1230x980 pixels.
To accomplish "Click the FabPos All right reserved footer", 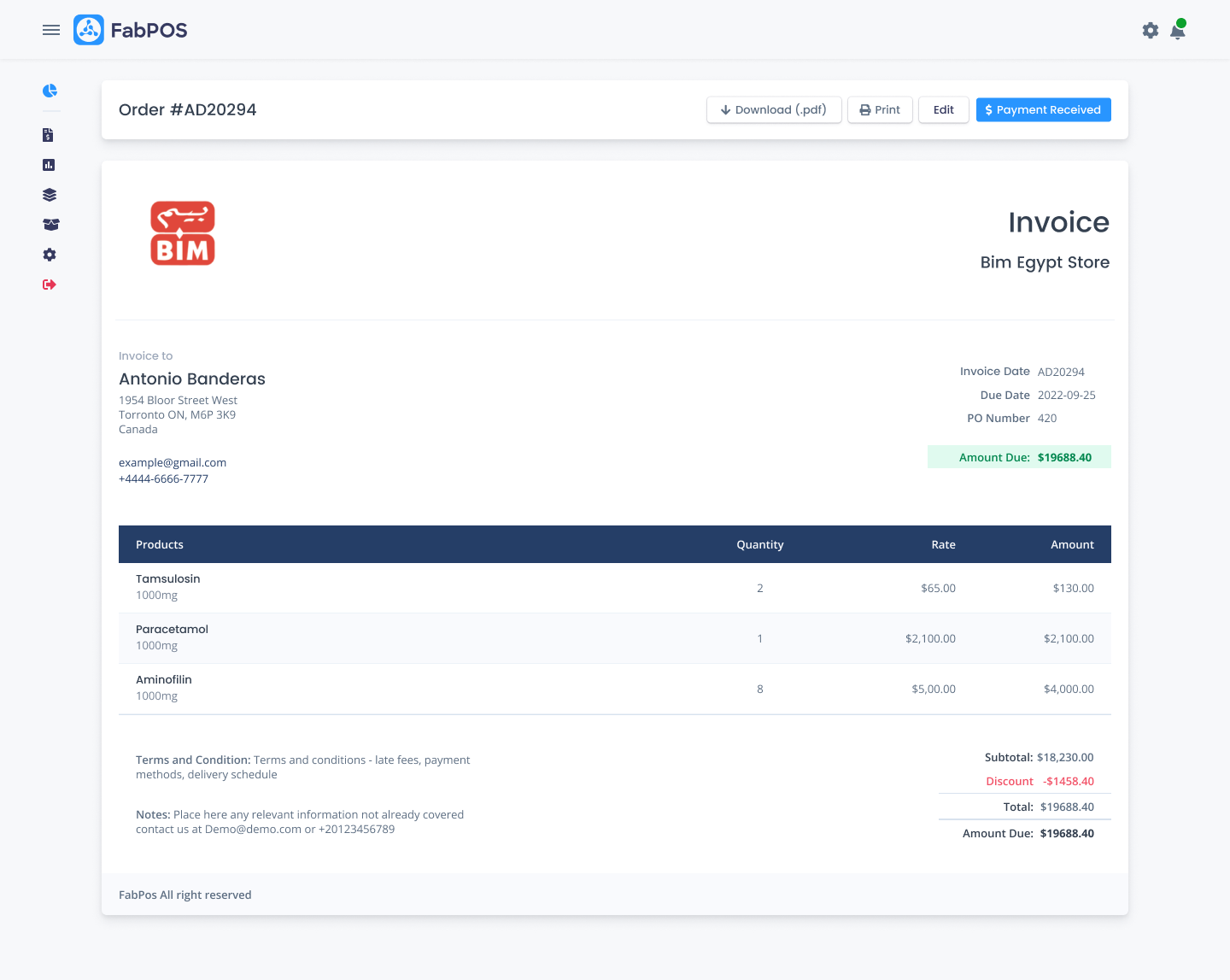I will (x=185, y=895).
